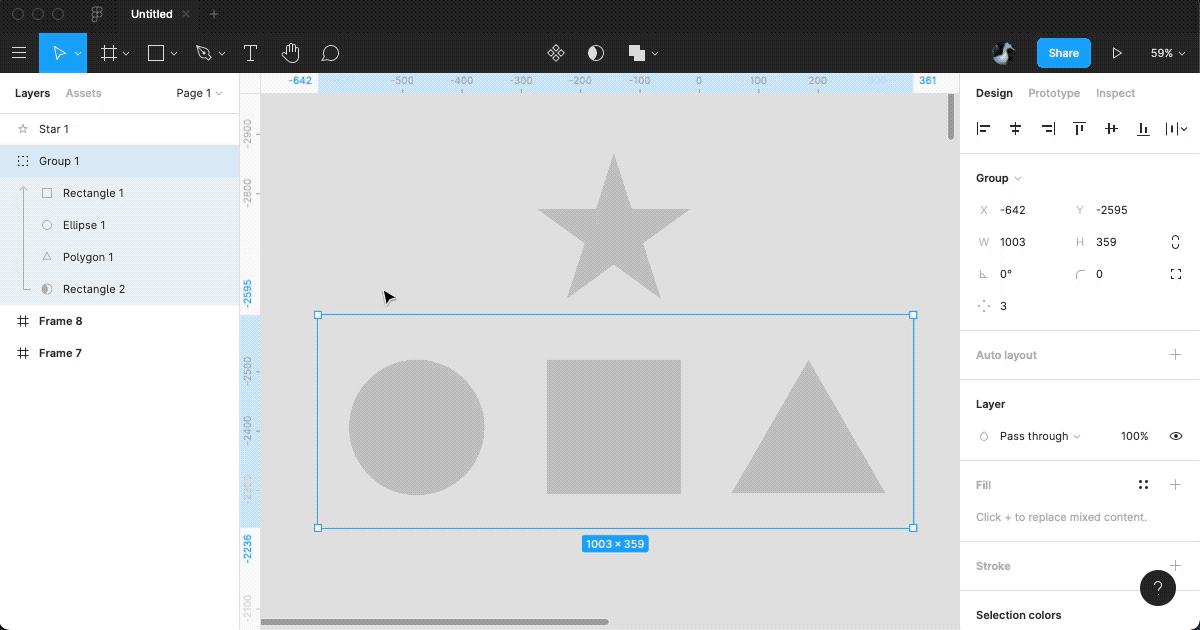Select the Text tool
The height and width of the screenshot is (630, 1200).
click(250, 53)
